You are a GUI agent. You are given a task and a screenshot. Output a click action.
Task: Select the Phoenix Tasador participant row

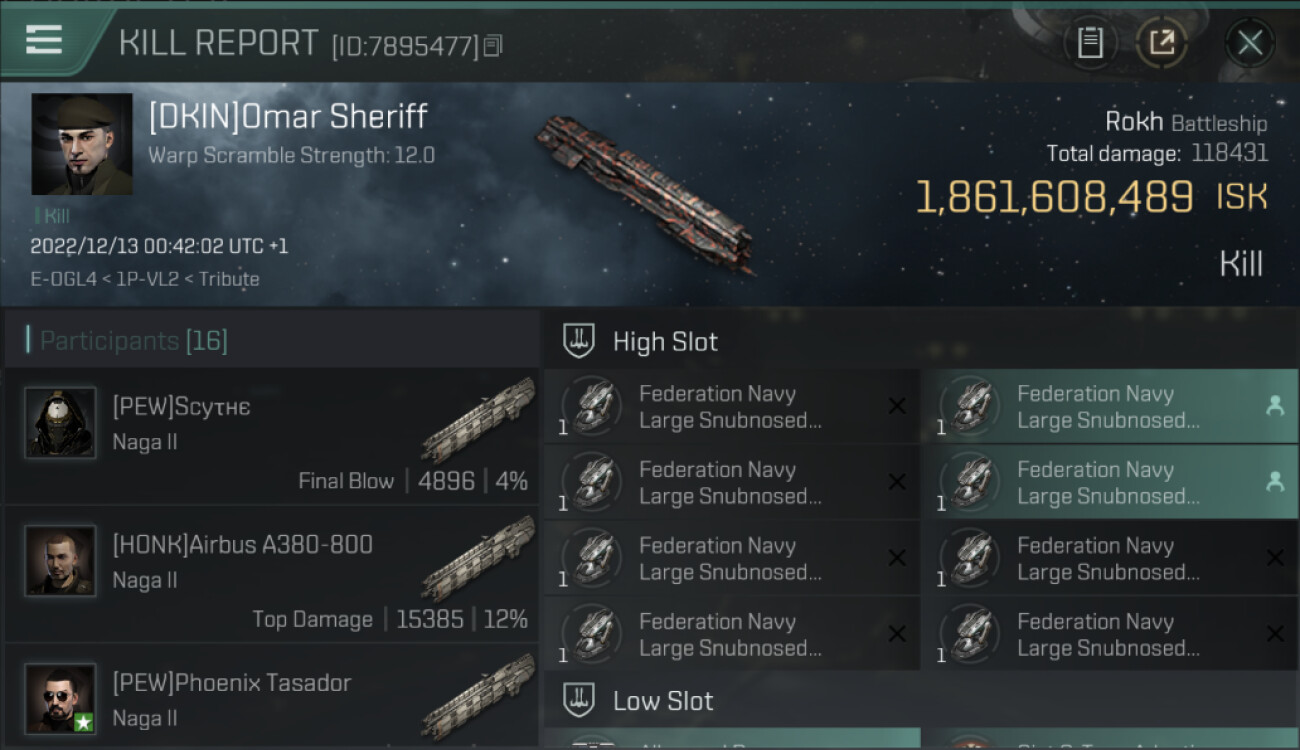pyautogui.click(x=272, y=699)
